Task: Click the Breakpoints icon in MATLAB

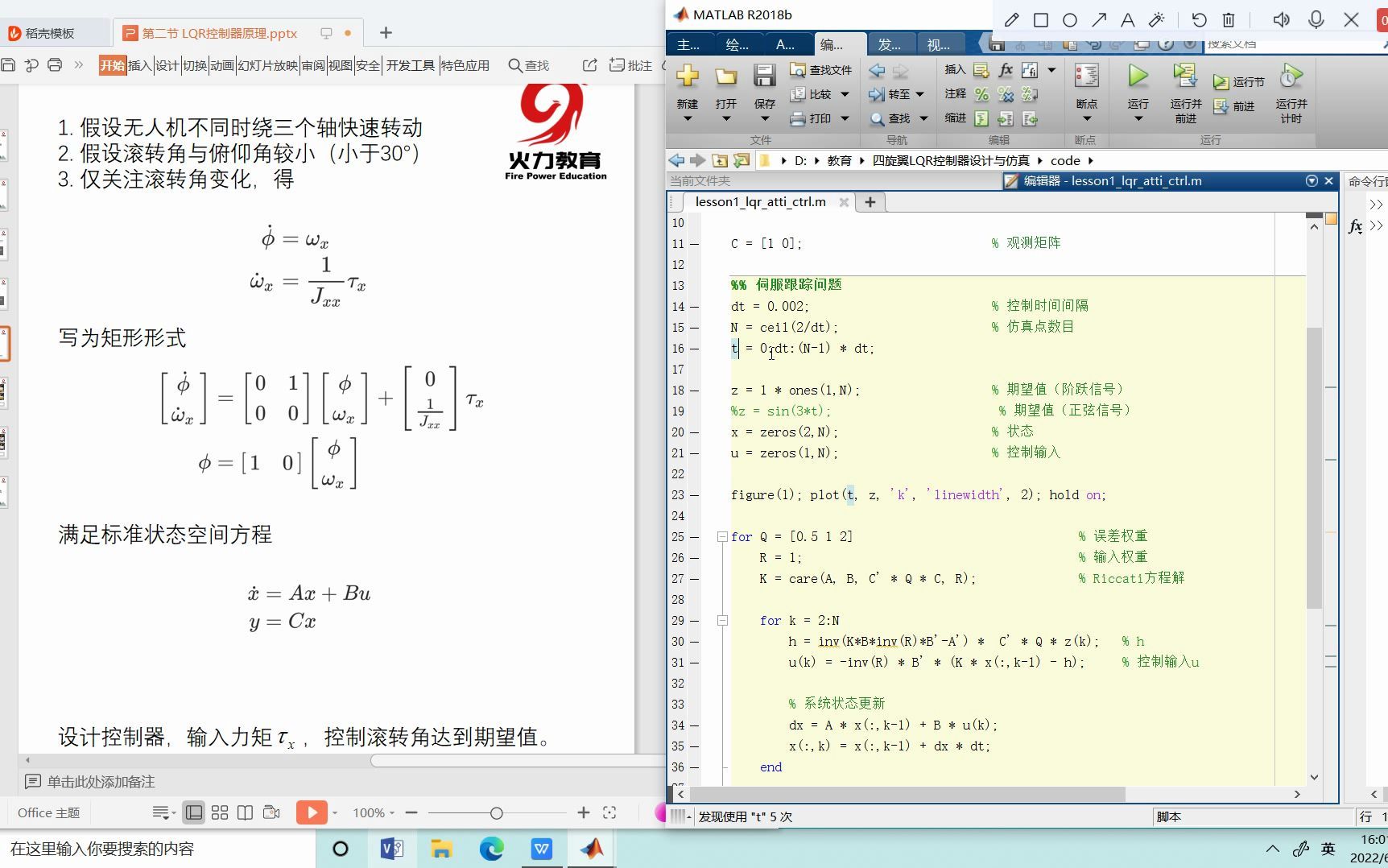Action: pos(1086,76)
